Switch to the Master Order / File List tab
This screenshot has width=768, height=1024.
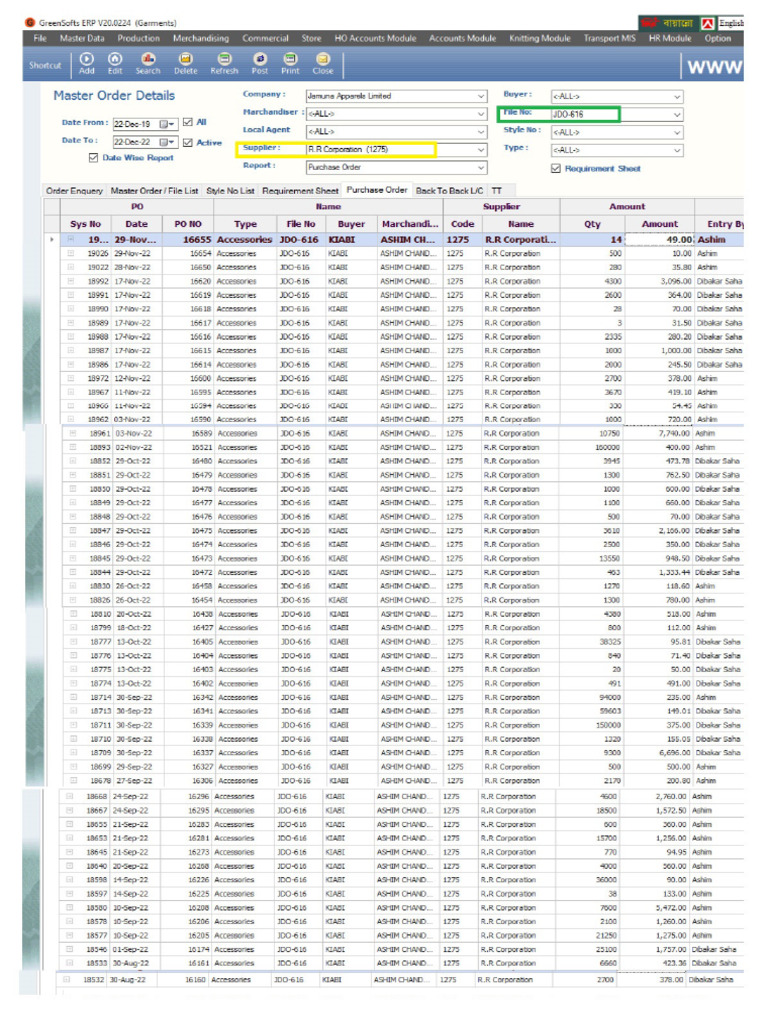(x=154, y=191)
